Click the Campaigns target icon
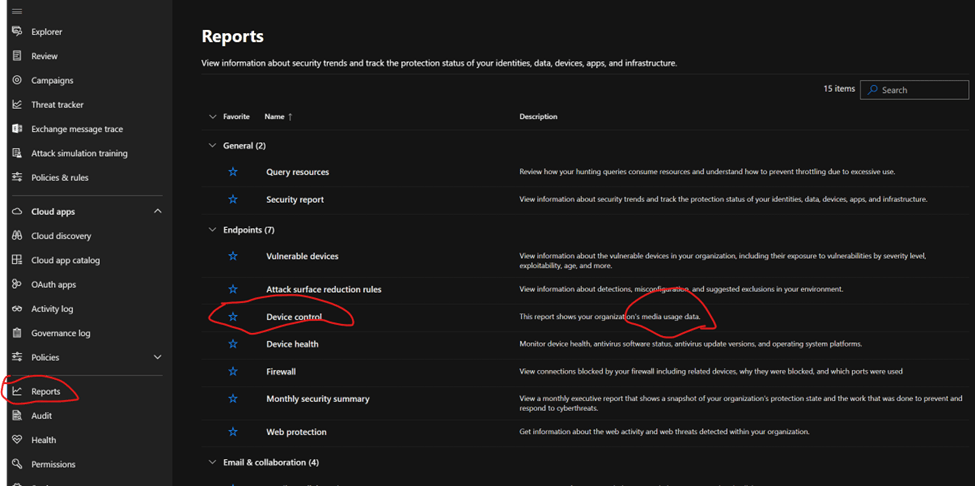This screenshot has width=975, height=486. coord(17,80)
